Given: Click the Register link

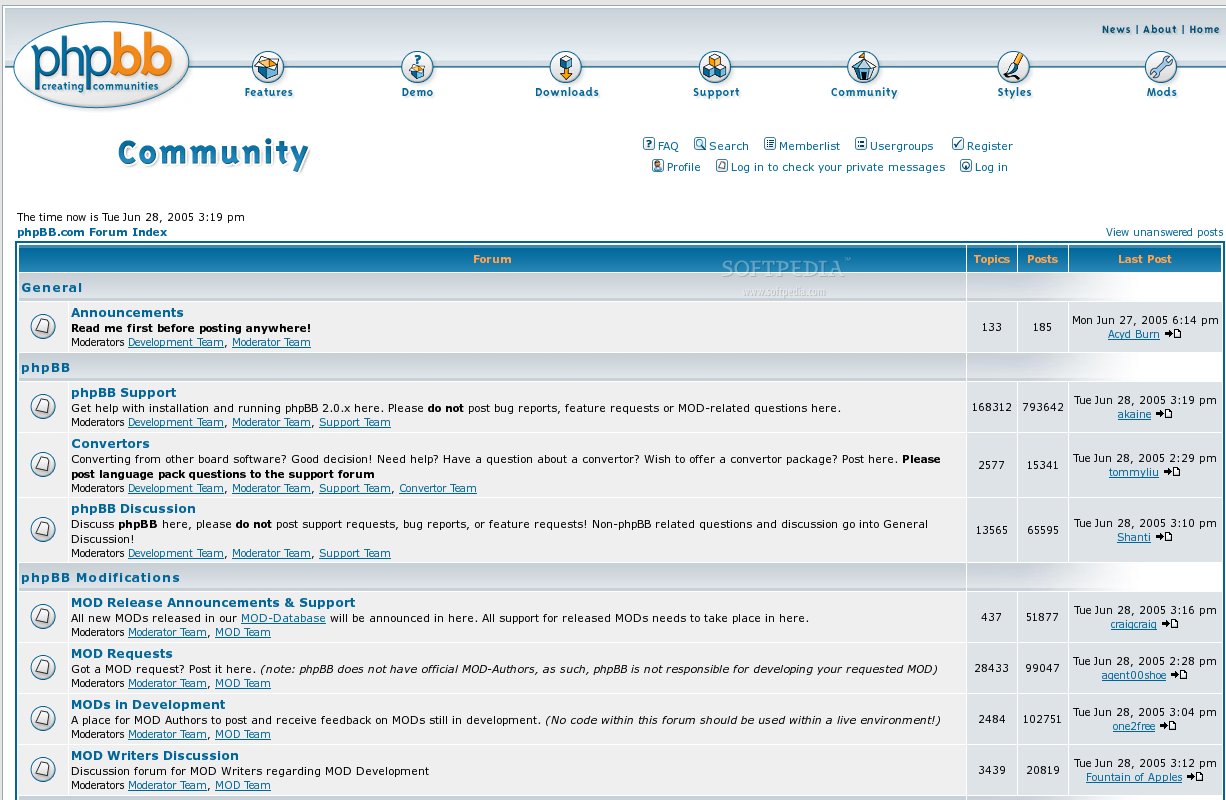Looking at the screenshot, I should coord(990,146).
